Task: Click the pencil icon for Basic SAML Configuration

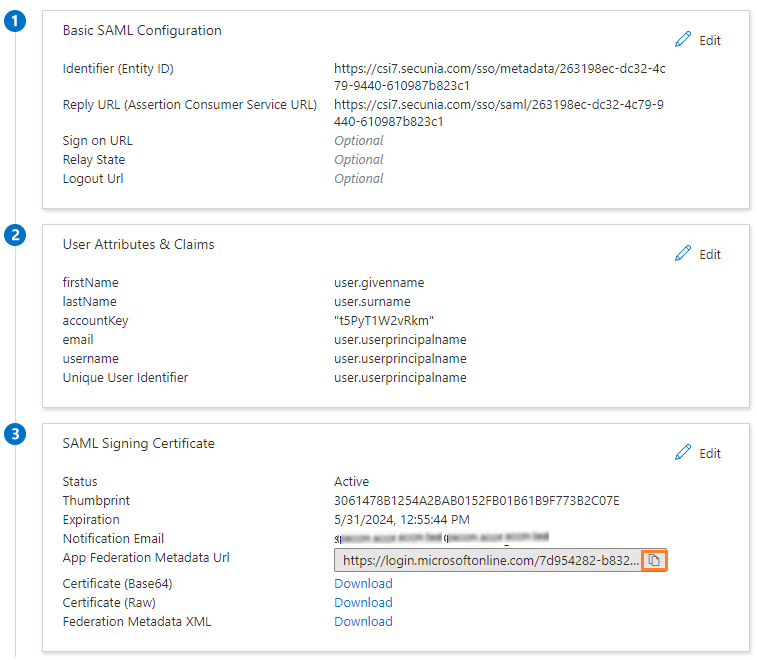Action: pos(683,40)
